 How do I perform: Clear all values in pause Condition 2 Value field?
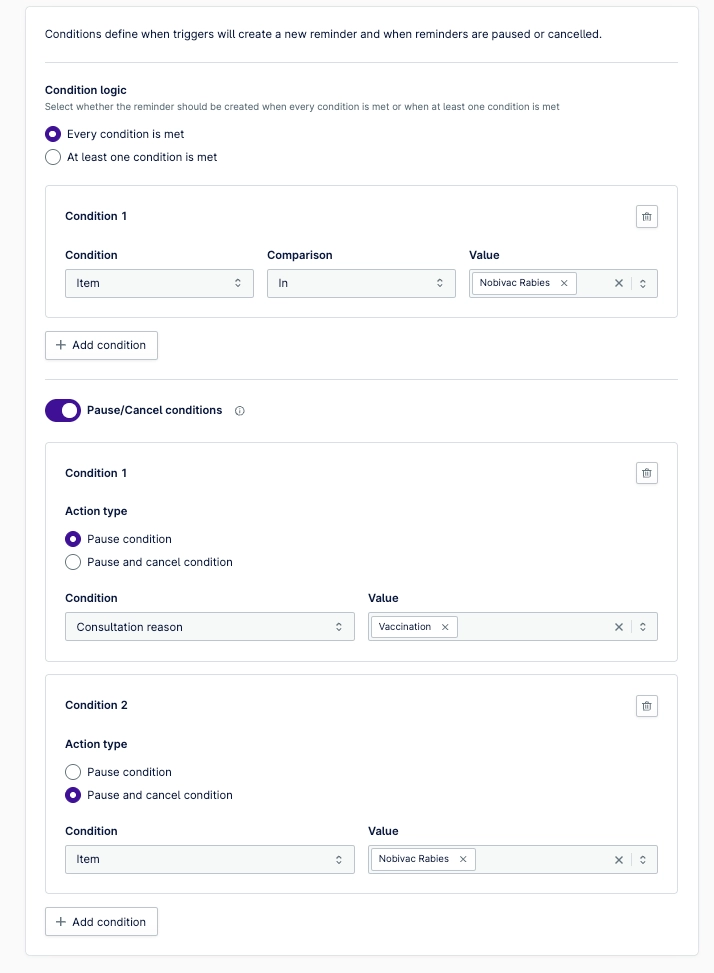pos(618,859)
